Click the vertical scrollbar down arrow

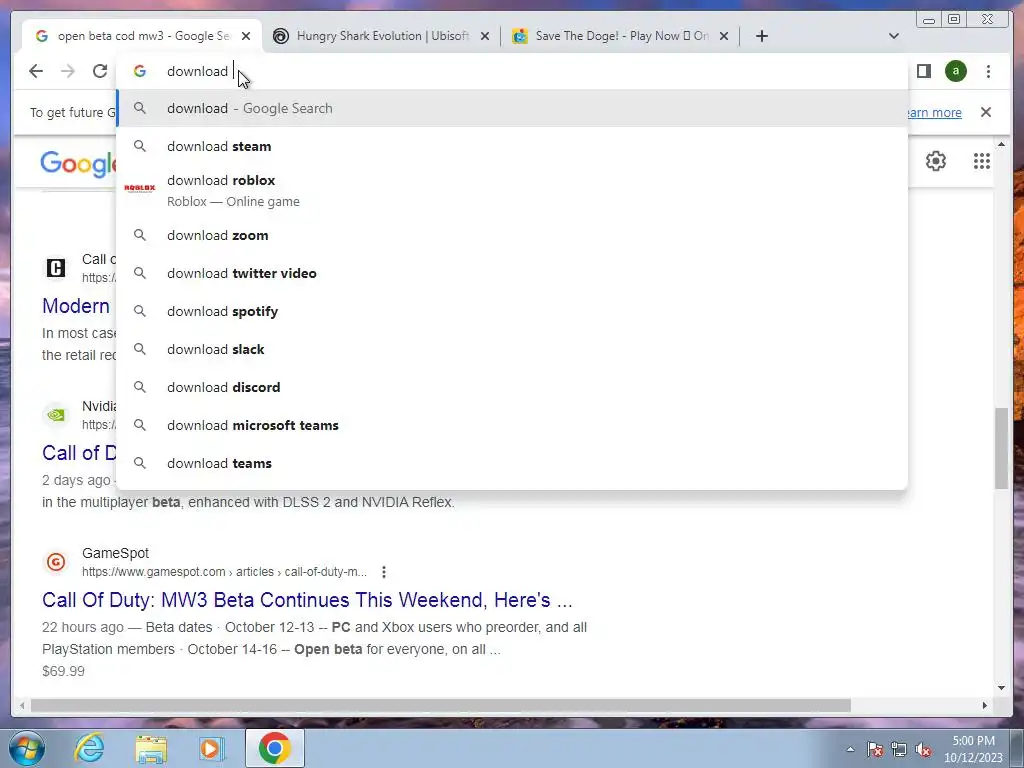click(1001, 687)
